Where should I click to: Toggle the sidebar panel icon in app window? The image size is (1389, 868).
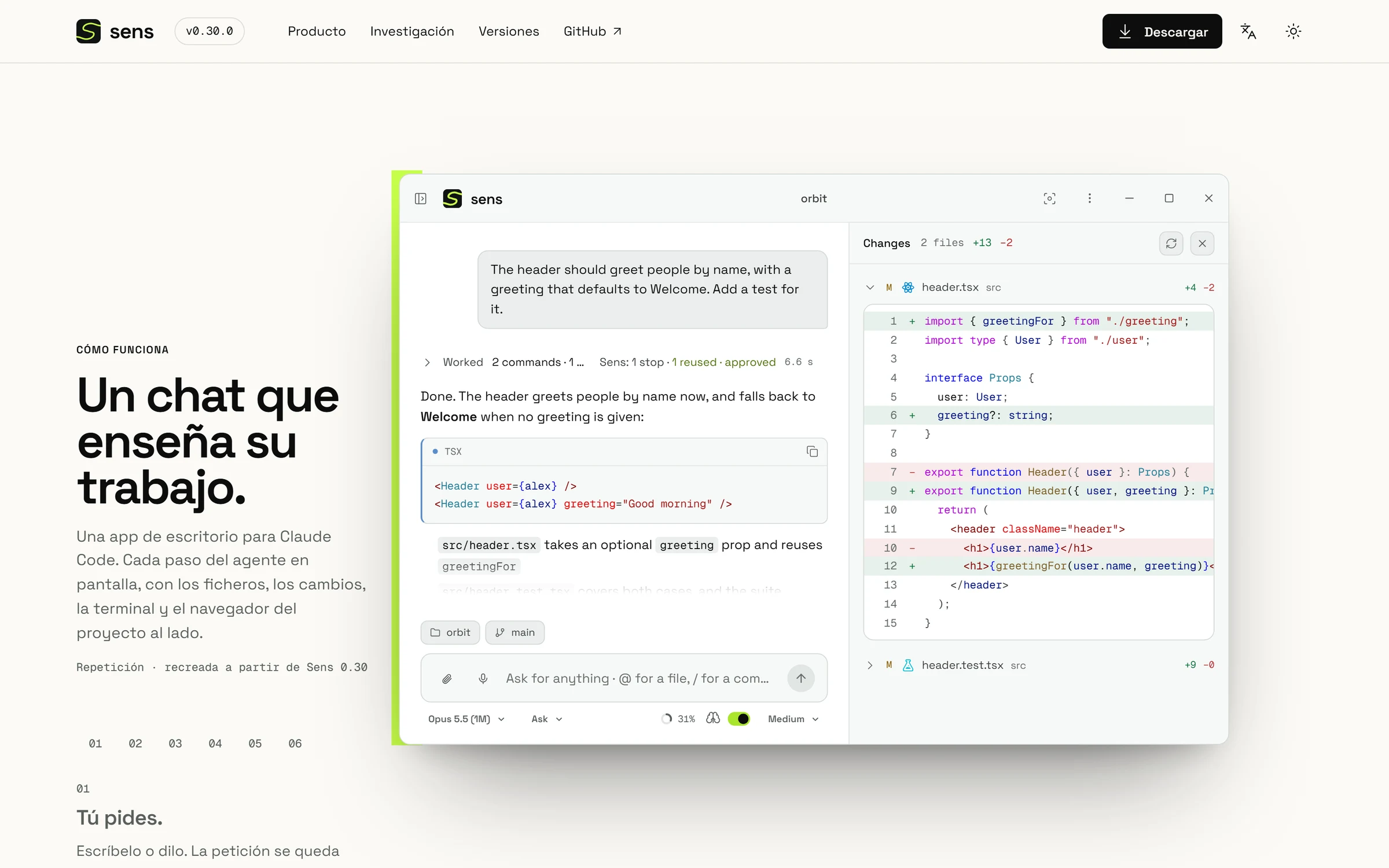click(421, 198)
